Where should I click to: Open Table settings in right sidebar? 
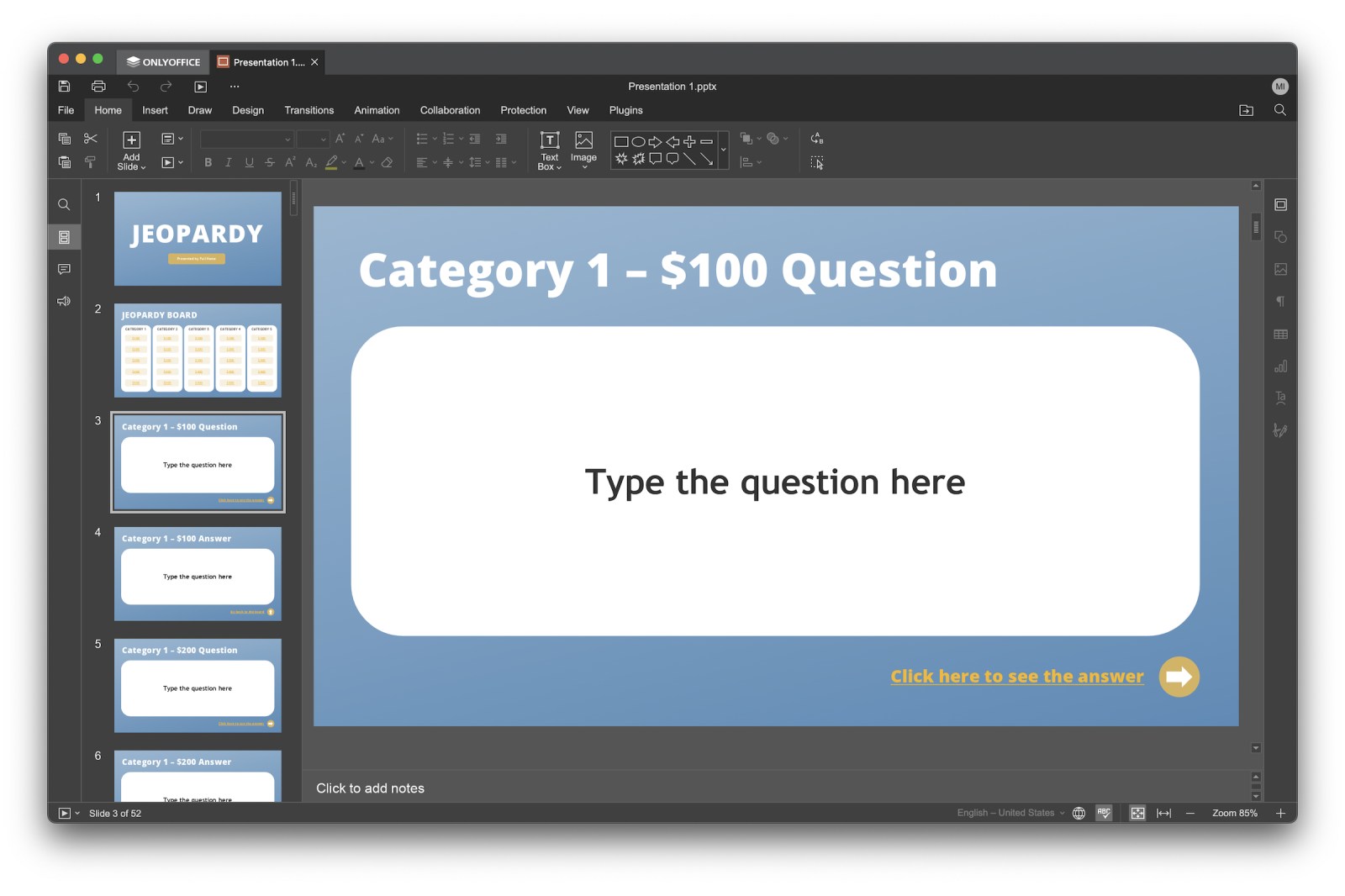[1280, 334]
